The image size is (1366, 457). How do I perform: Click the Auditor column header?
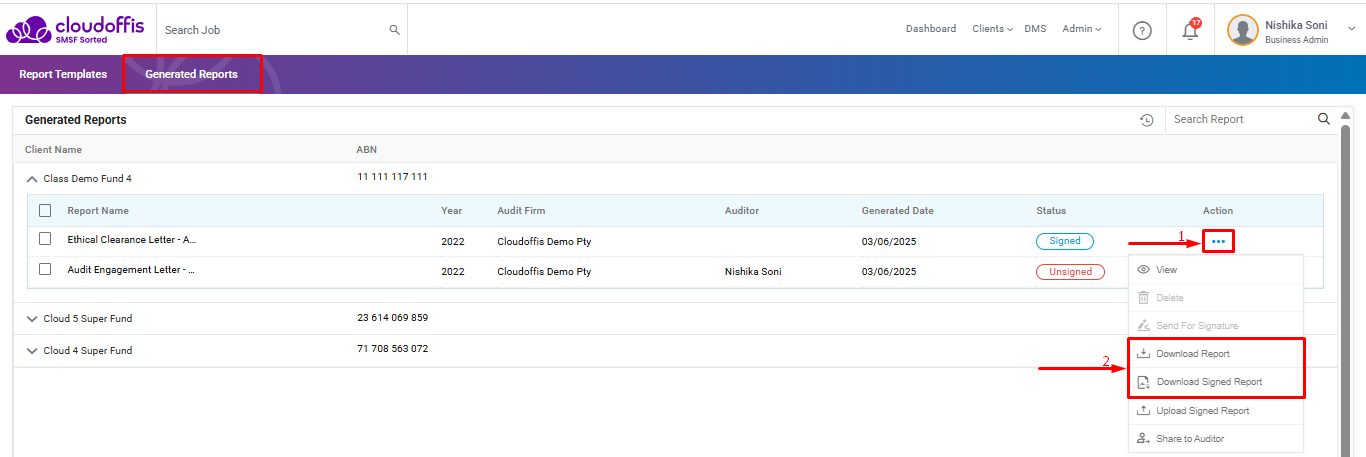coord(742,211)
